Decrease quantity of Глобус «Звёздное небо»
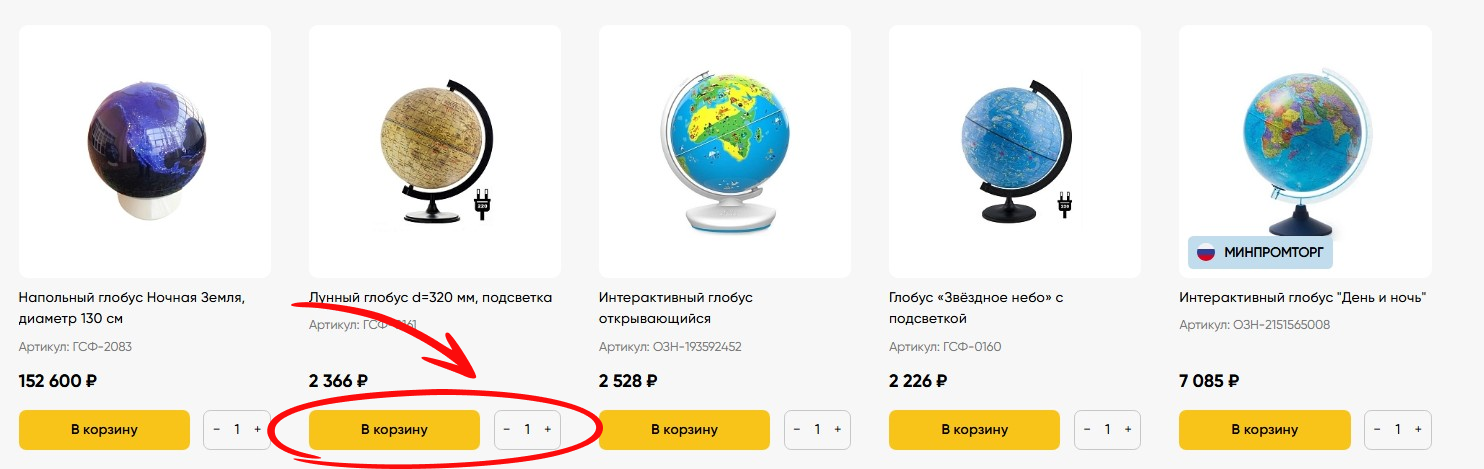The height and width of the screenshot is (469, 1484). 1087,429
